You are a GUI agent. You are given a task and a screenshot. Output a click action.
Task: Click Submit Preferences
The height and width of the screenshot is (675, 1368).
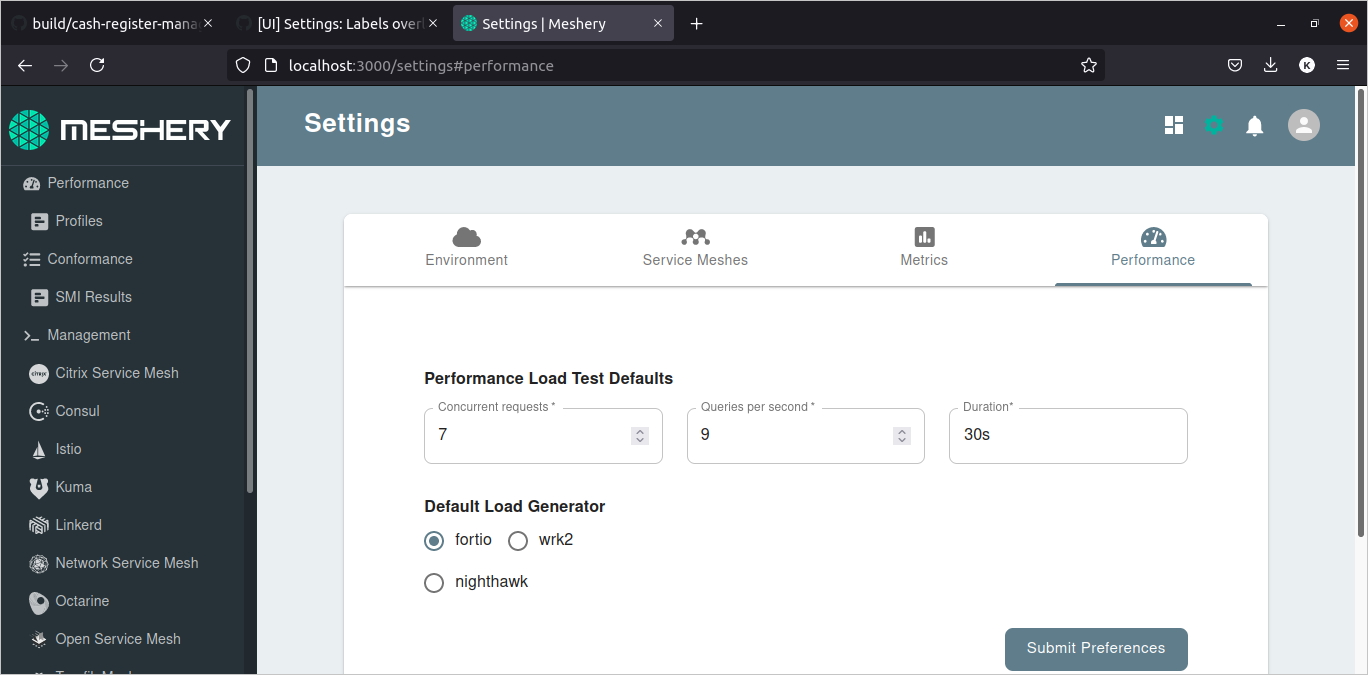pyautogui.click(x=1096, y=649)
